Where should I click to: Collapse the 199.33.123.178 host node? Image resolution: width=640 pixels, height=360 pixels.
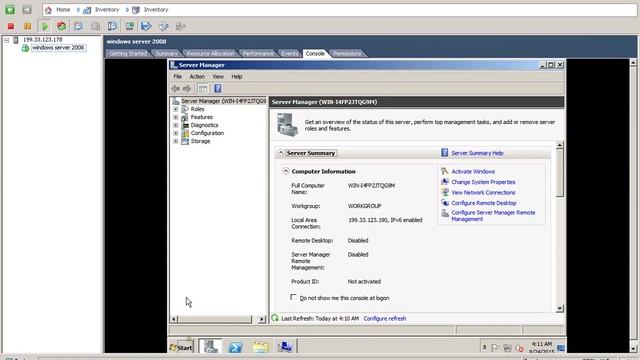pos(7,40)
